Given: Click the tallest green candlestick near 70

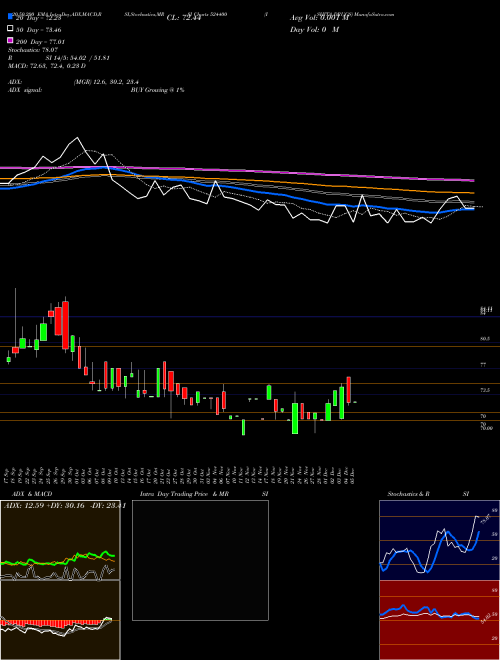Looking at the screenshot, I should (x=295, y=418).
